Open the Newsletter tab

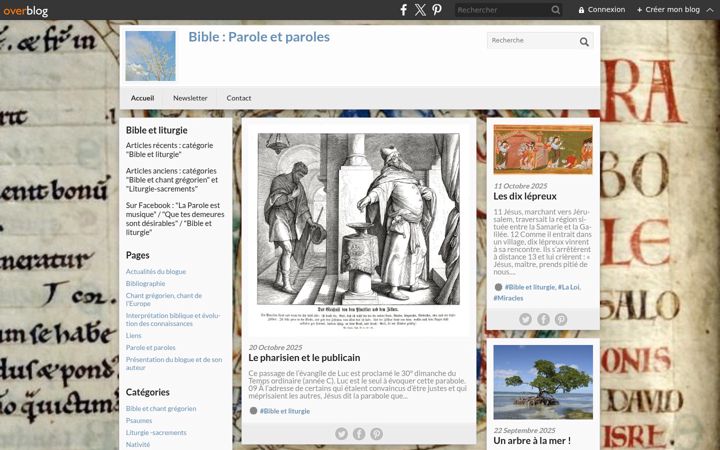[190, 98]
